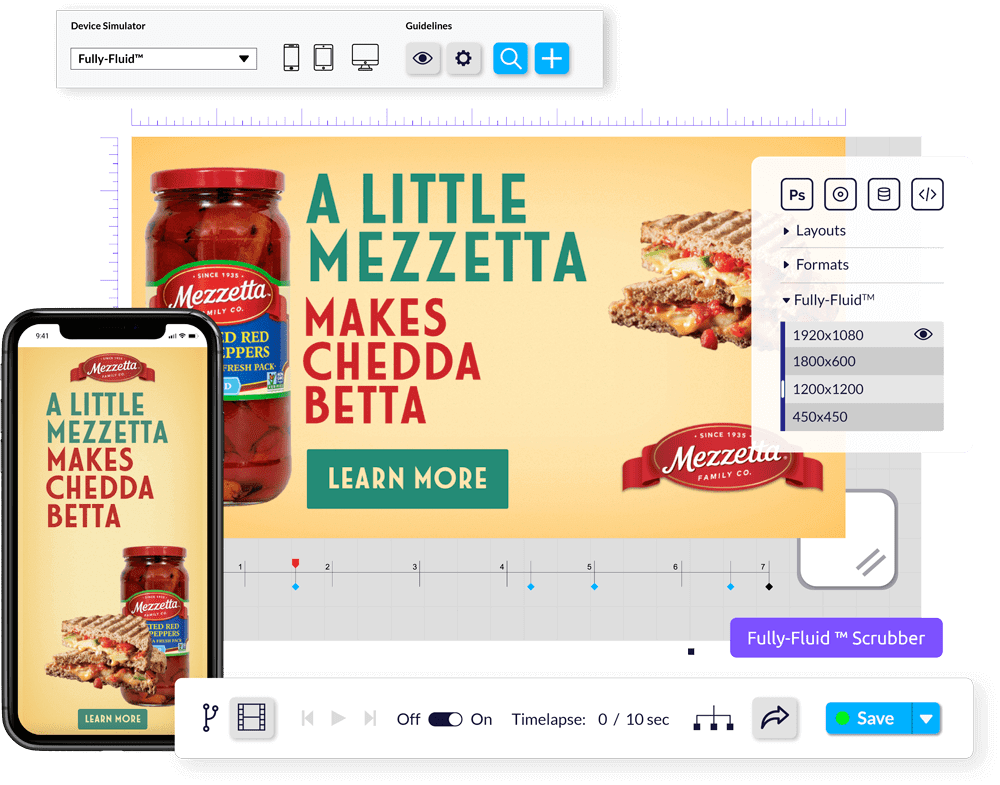Screen dimensions: 1000x785
Task: Click the share arrow button
Action: click(x=774, y=718)
